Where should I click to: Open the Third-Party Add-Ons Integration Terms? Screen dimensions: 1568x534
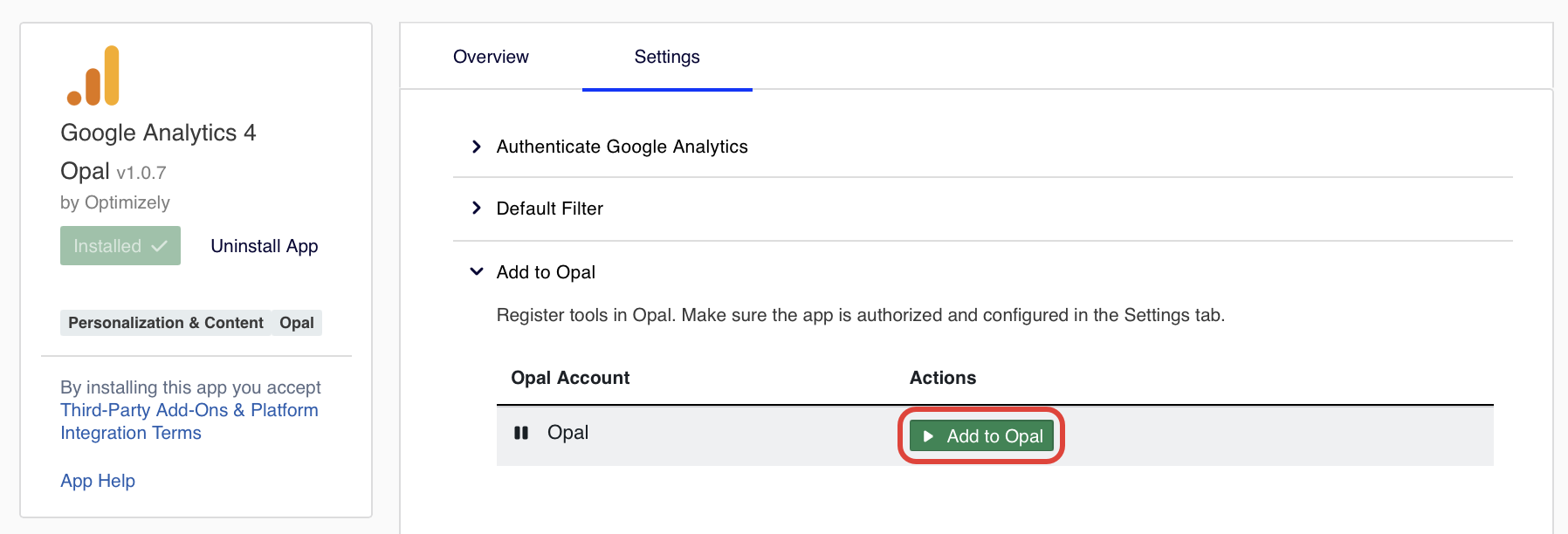189,410
